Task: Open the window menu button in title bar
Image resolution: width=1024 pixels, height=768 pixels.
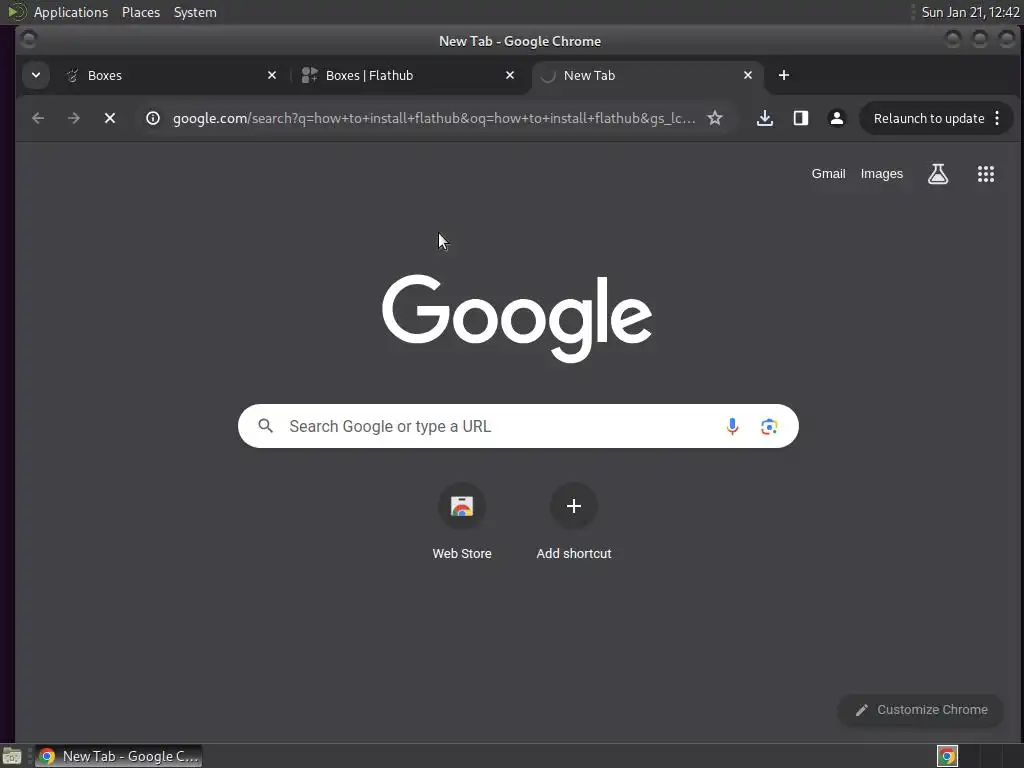Action: point(28,40)
